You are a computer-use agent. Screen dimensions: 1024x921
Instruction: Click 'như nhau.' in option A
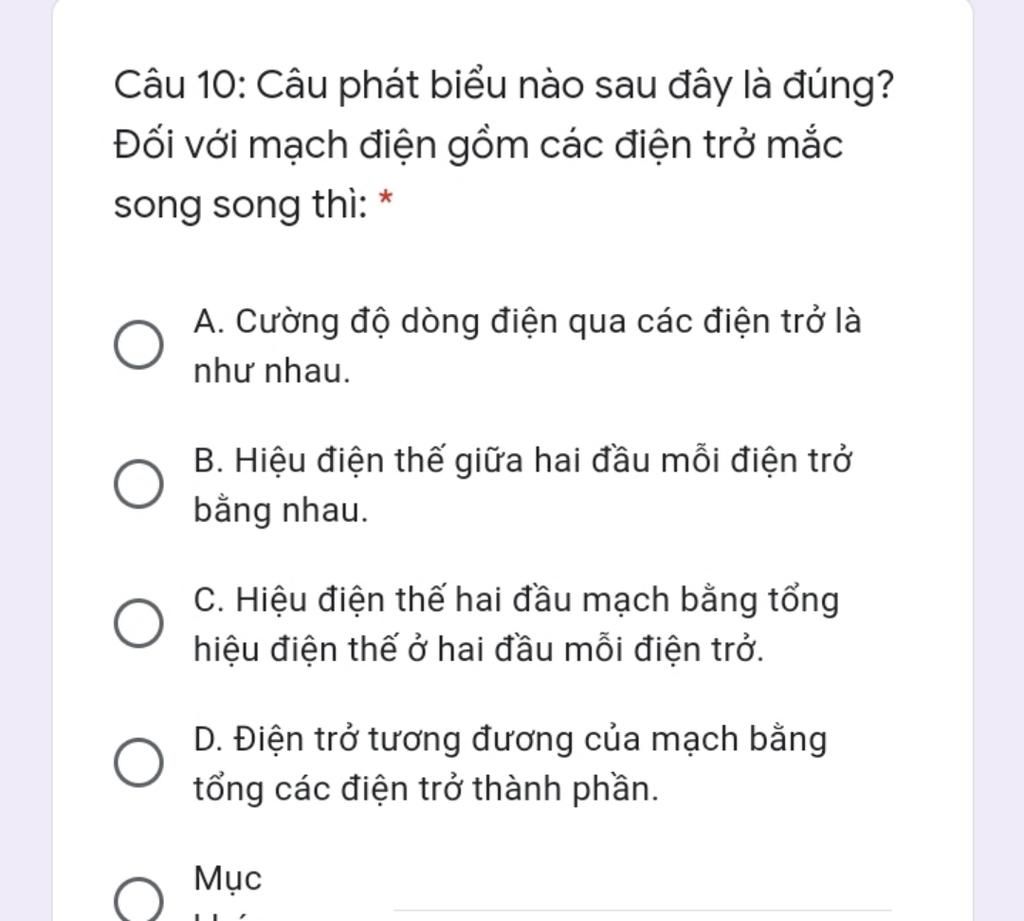(x=272, y=372)
